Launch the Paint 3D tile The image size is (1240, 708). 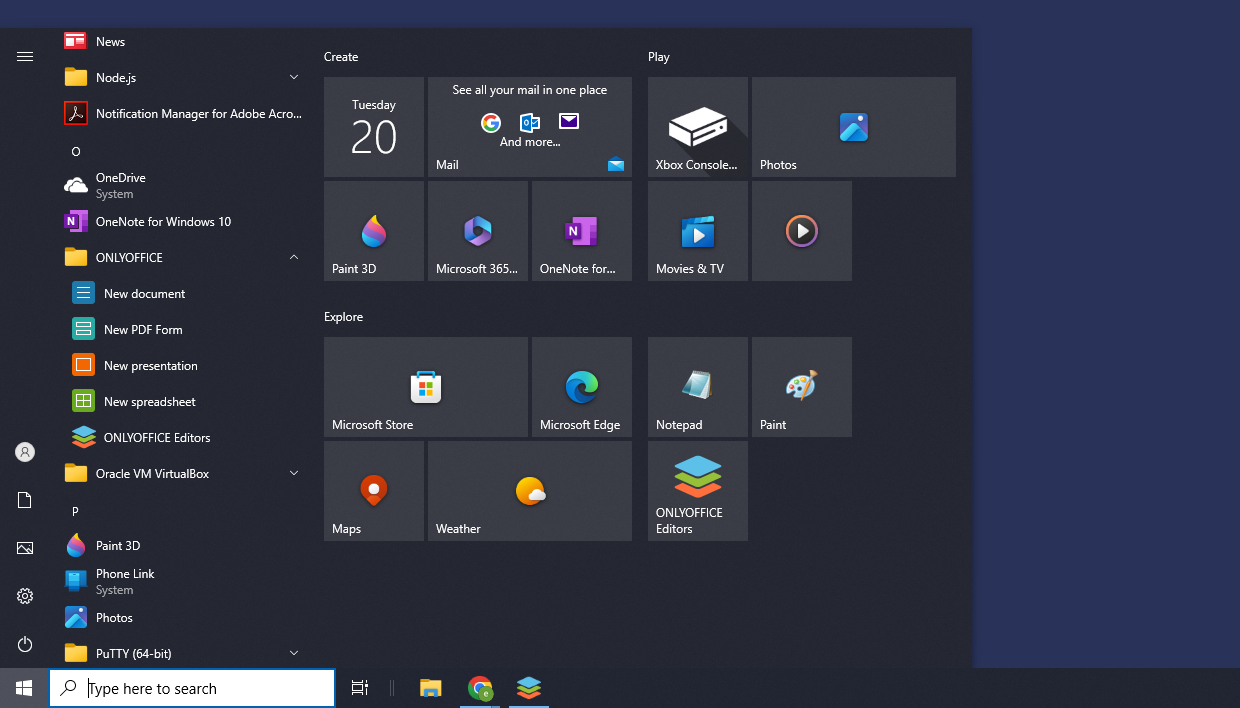[x=374, y=231]
